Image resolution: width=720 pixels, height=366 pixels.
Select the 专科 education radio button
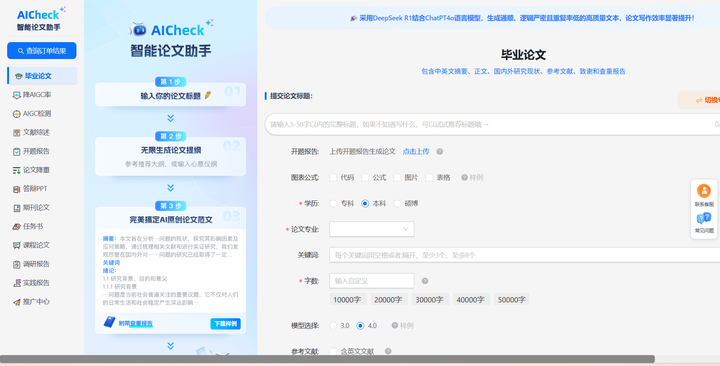[x=333, y=203]
